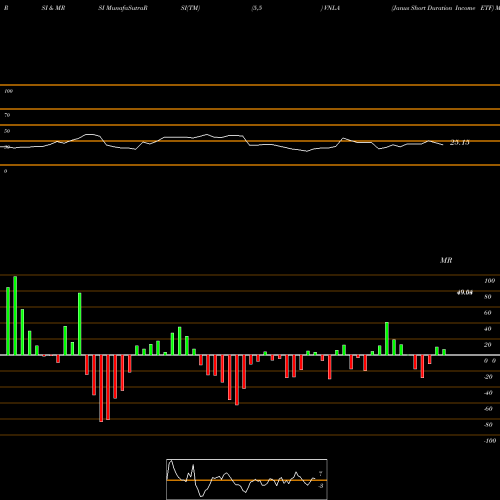Click the '70' level label in RSI panel
This screenshot has height=500, width=500.
(7, 115)
